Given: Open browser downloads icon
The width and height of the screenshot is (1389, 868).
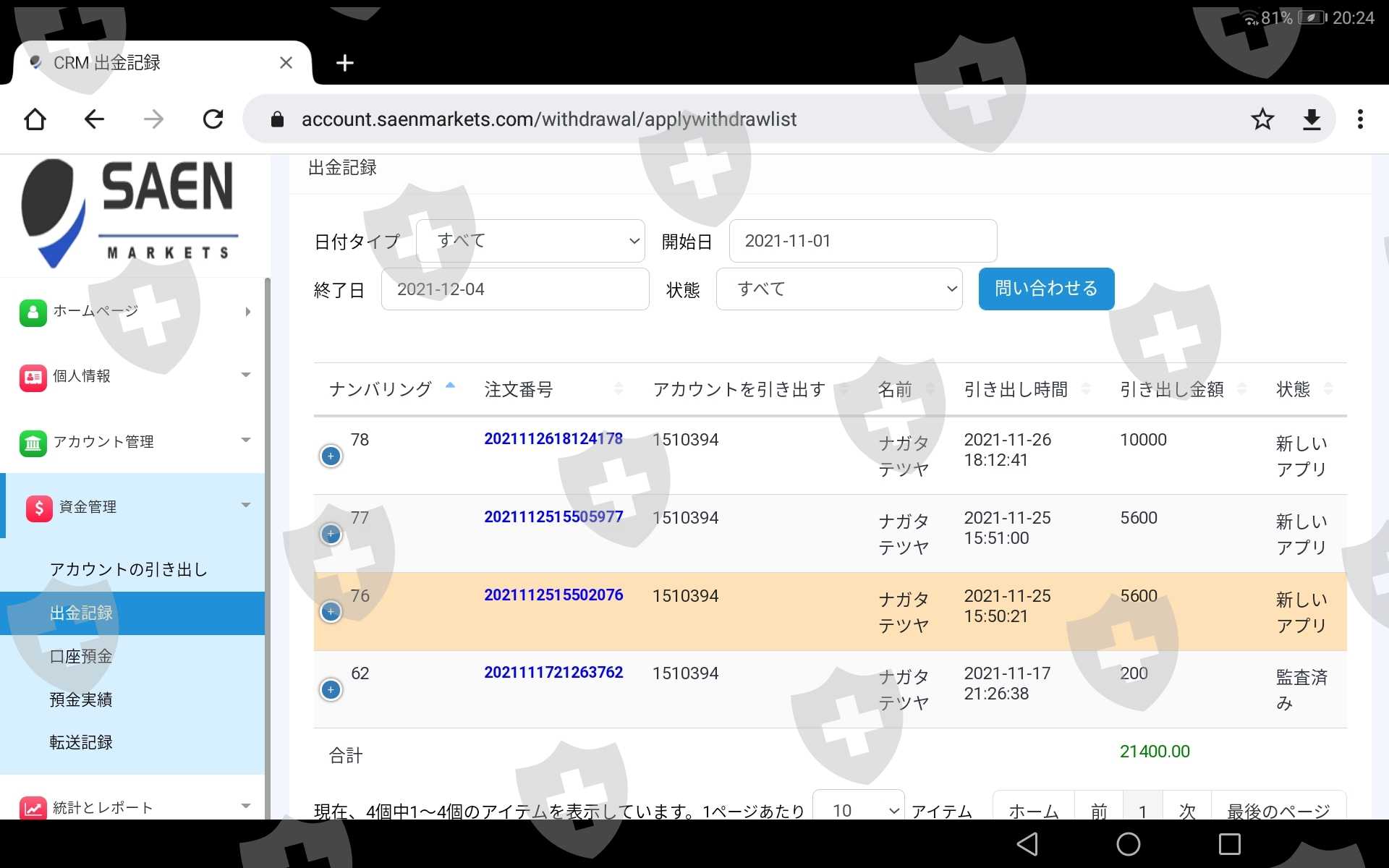Looking at the screenshot, I should pyautogui.click(x=1312, y=119).
